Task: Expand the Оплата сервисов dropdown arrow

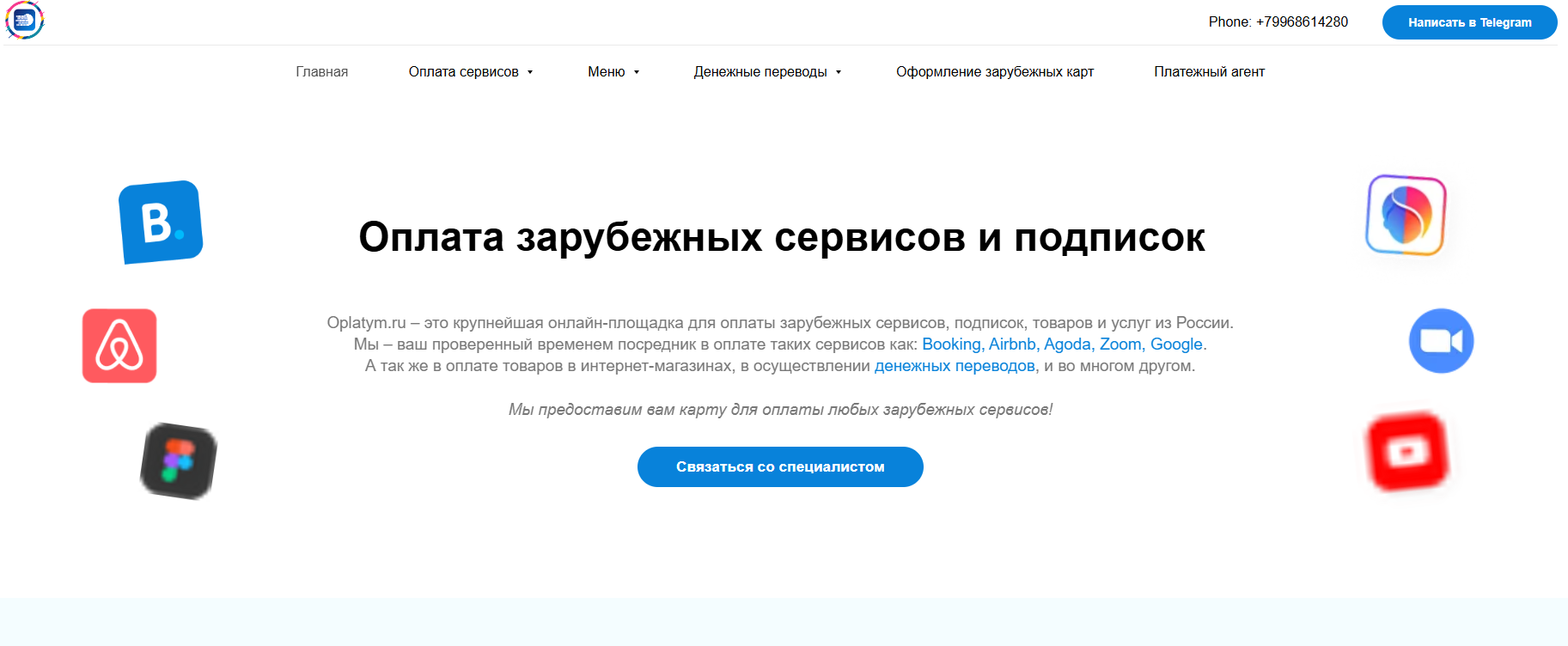Action: click(530, 72)
